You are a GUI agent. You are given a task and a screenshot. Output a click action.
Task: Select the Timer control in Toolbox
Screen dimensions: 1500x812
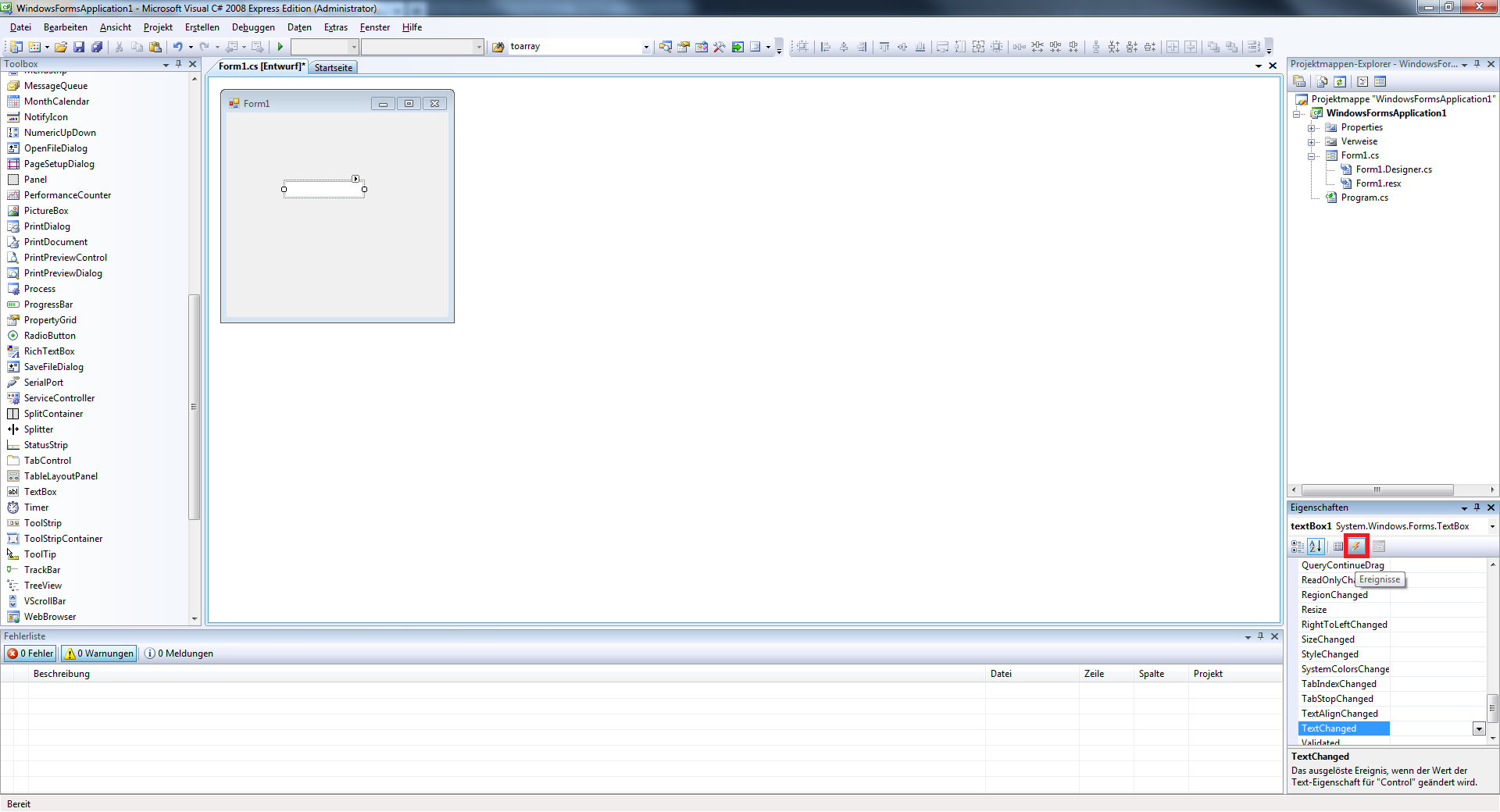point(36,507)
